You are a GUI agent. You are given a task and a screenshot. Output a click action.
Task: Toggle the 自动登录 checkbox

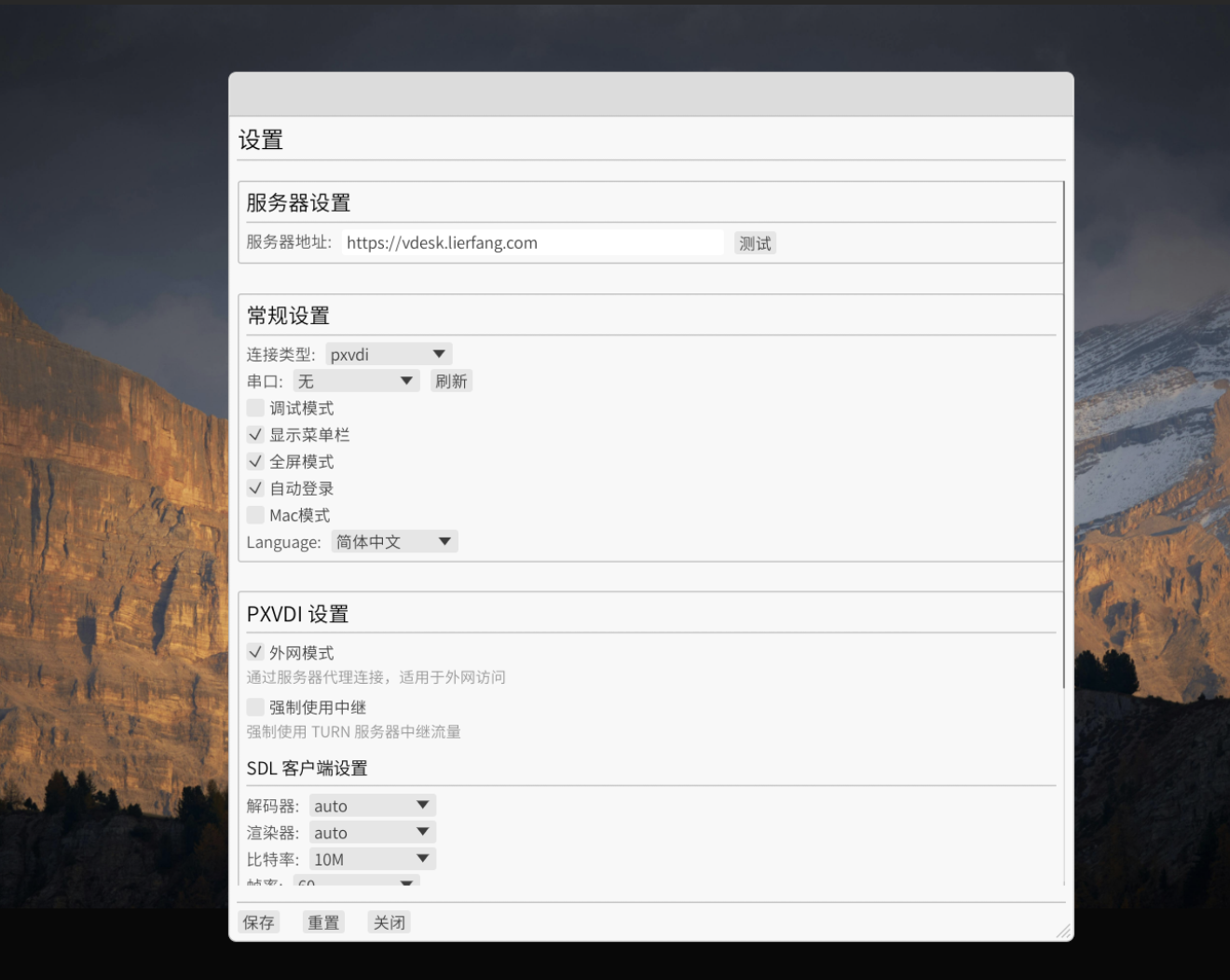pyautogui.click(x=255, y=488)
